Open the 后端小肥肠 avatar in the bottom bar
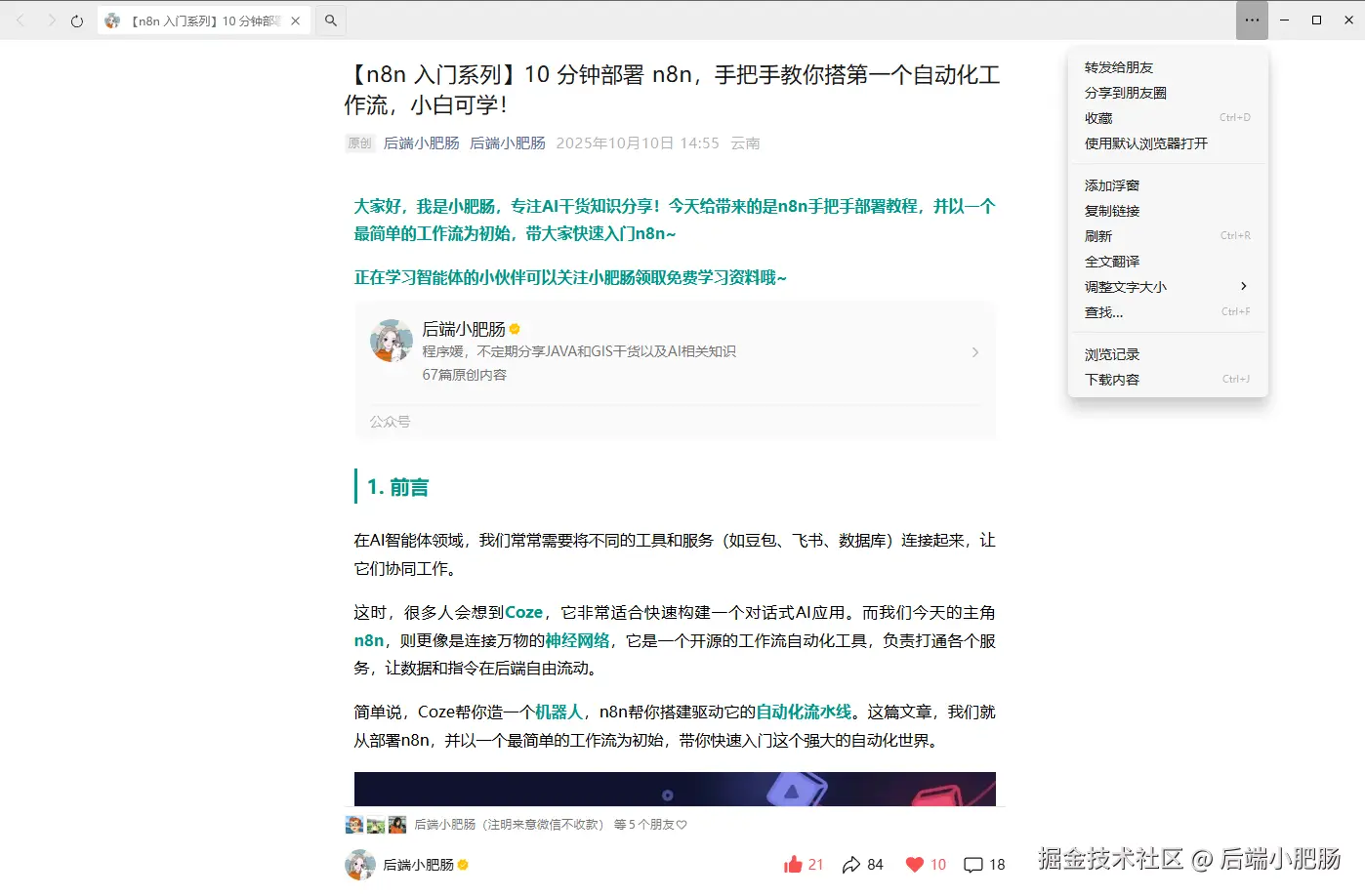1365x896 pixels. [360, 865]
